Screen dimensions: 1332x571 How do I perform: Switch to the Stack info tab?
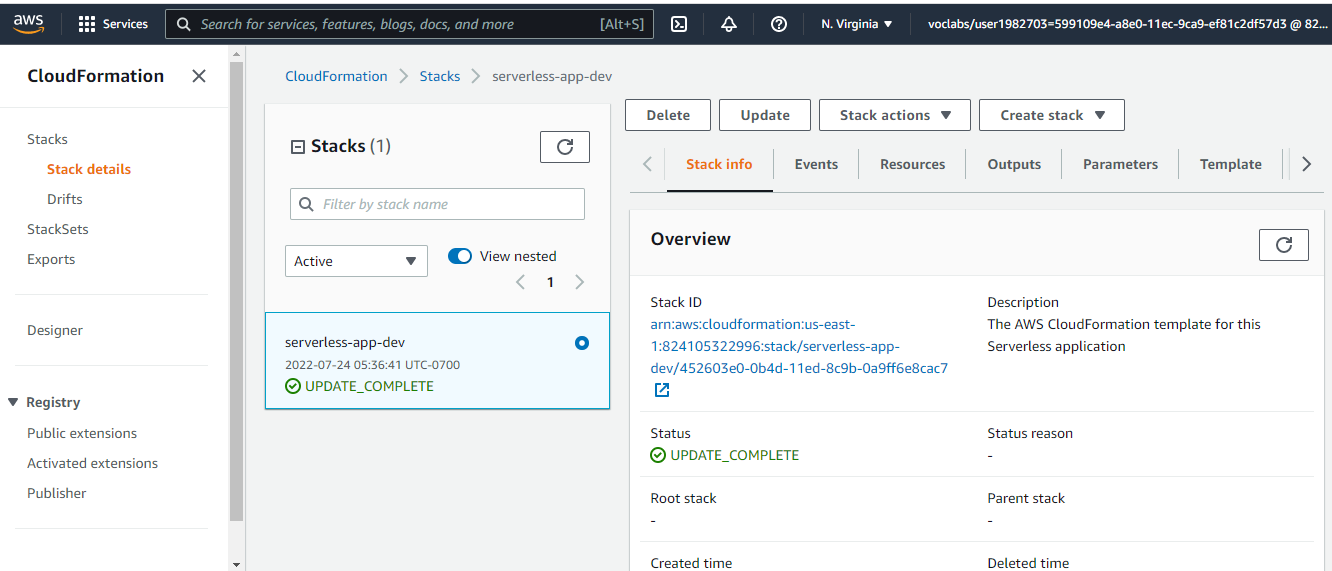tap(719, 164)
